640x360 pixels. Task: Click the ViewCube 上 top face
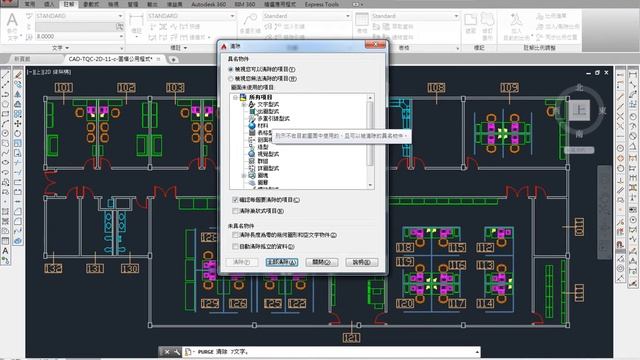point(579,109)
